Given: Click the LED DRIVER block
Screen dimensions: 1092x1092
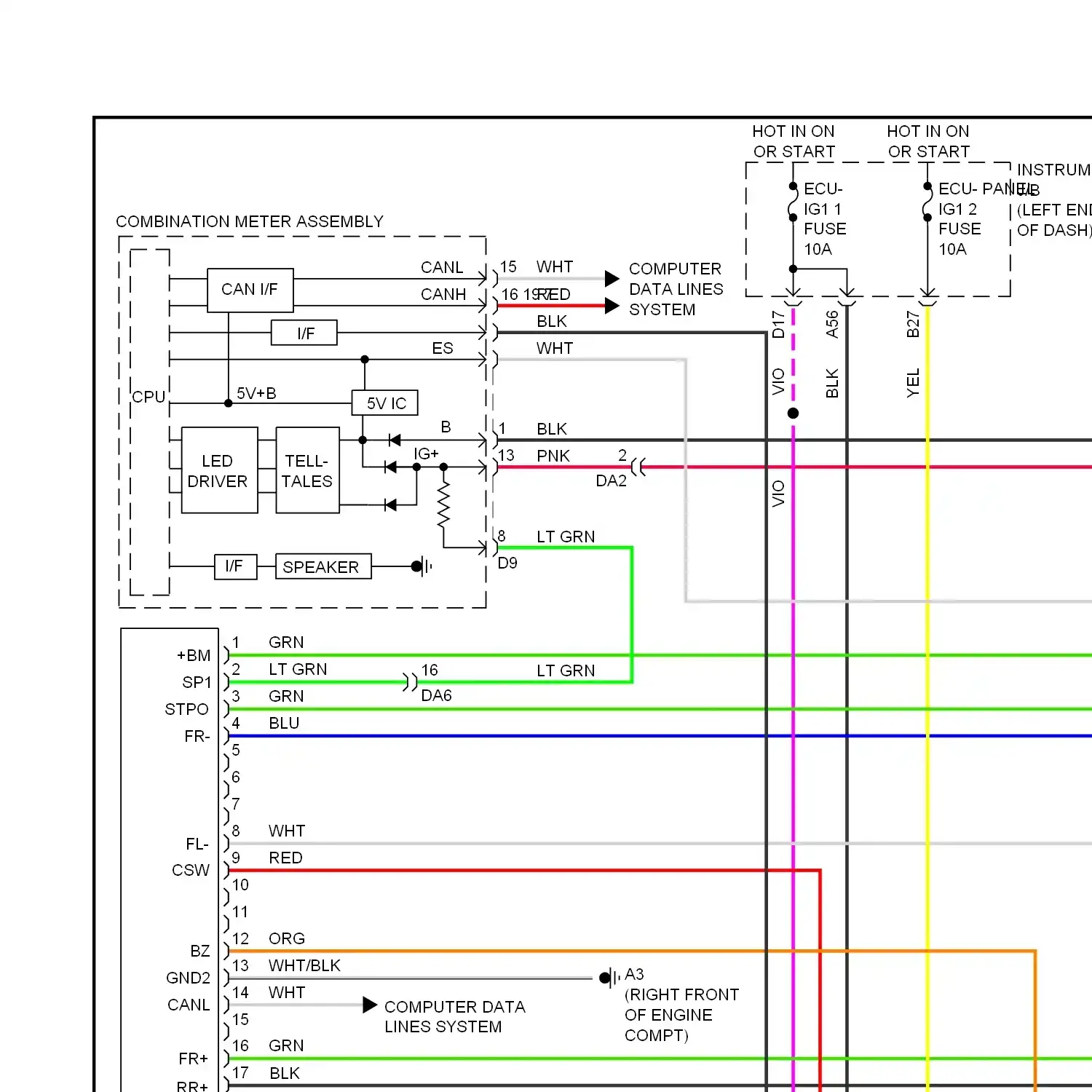Looking at the screenshot, I should tap(219, 470).
